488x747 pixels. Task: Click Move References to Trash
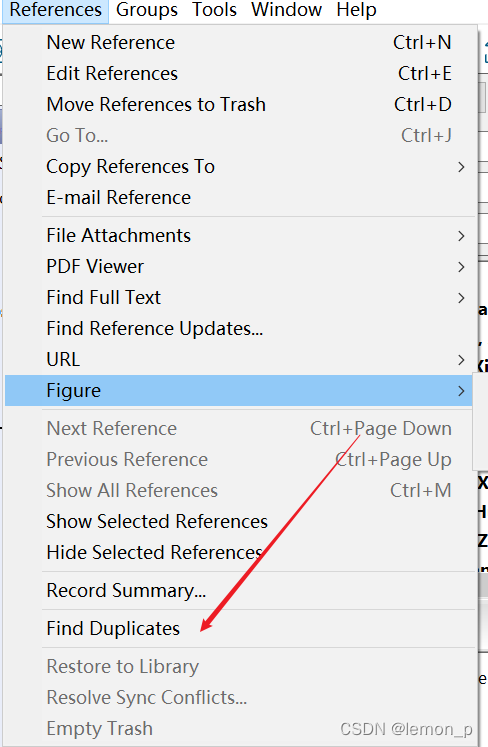pos(238,104)
